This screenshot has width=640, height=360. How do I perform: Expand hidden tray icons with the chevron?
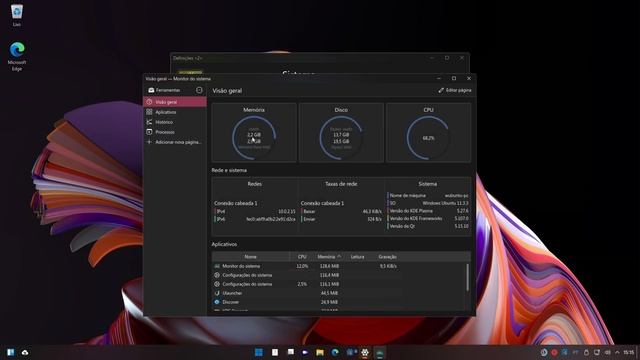pos(618,352)
